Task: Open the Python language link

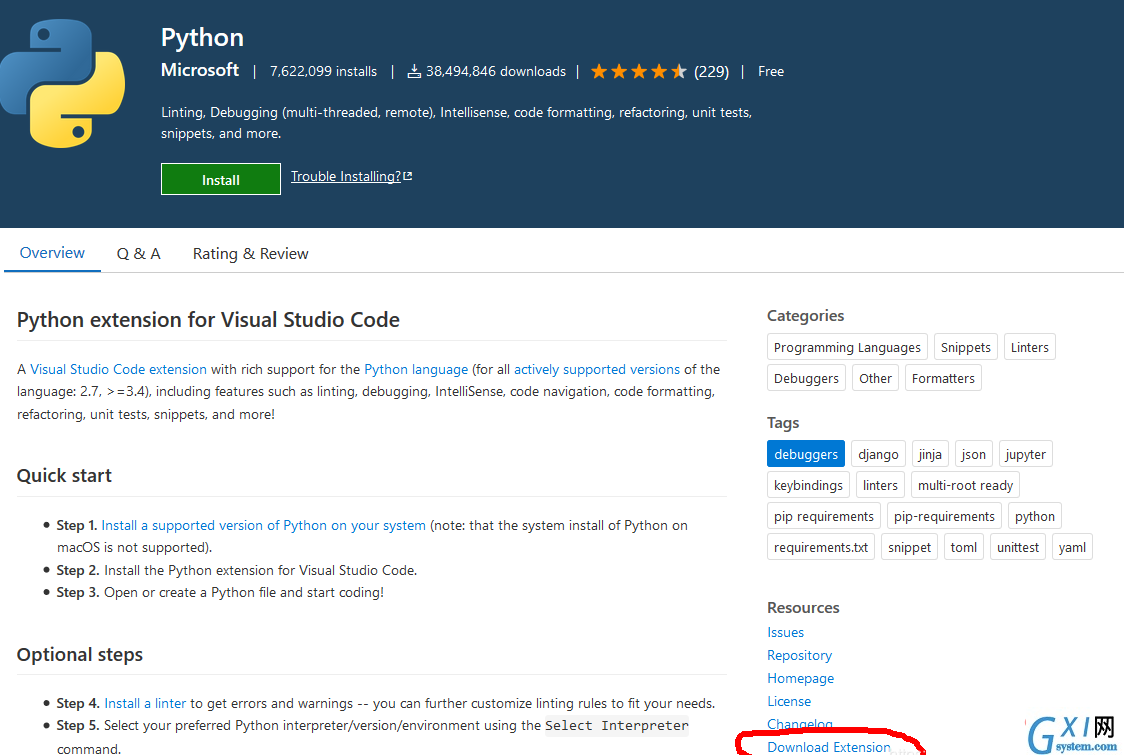Action: pos(416,369)
